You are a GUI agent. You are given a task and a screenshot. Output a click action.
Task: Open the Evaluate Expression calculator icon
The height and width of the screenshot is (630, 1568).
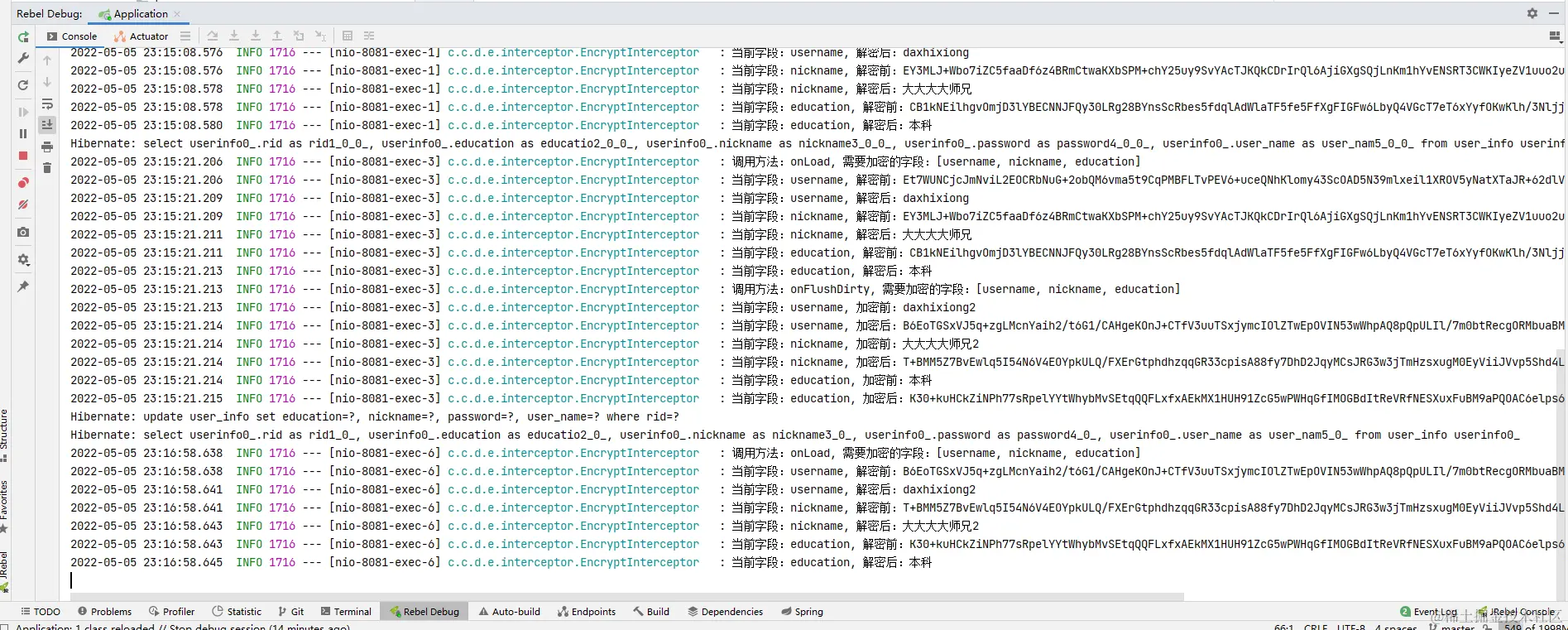point(348,36)
